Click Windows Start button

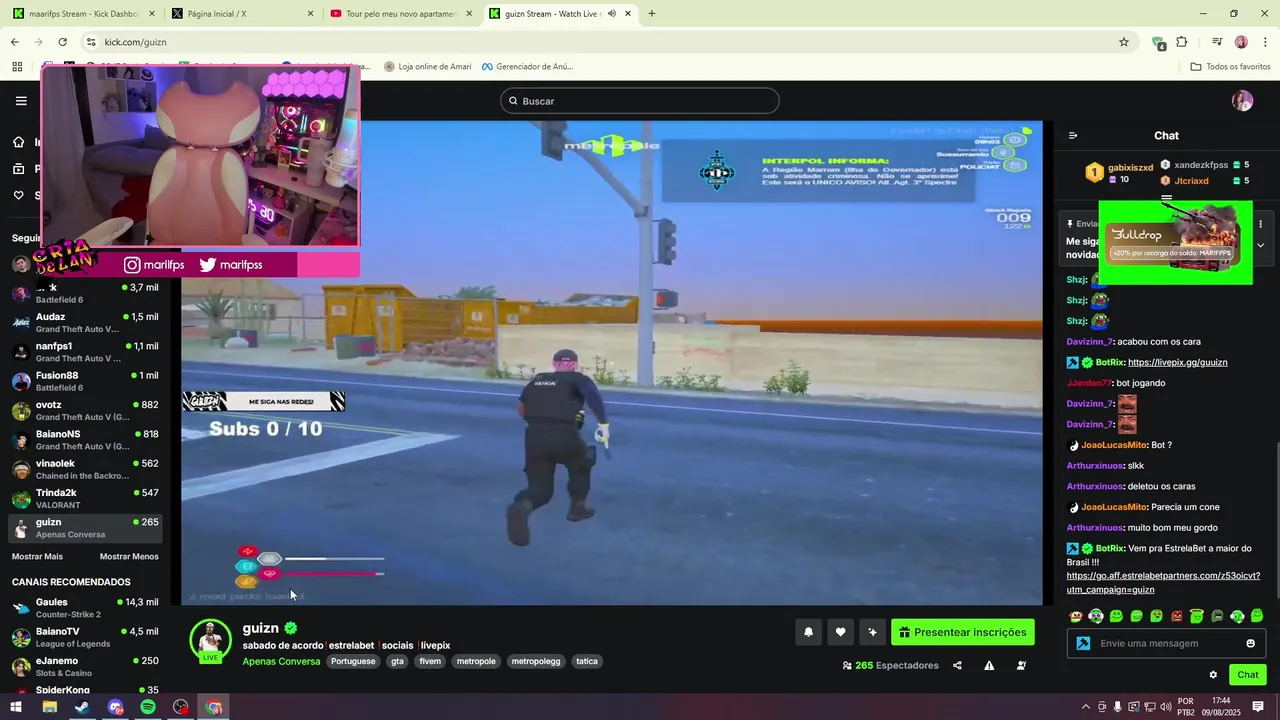pos(16,707)
